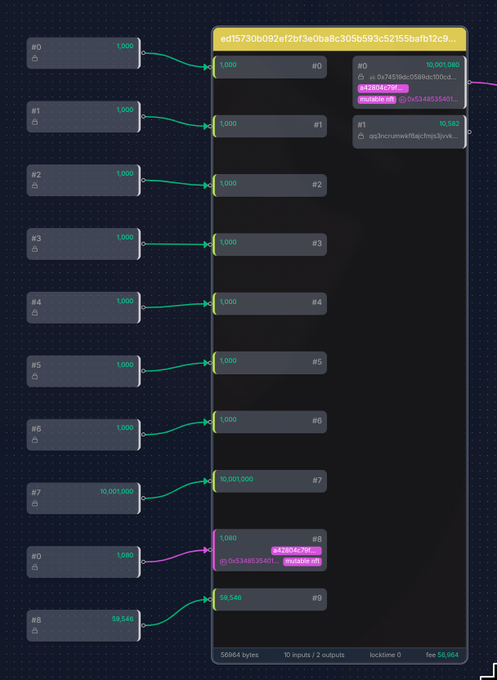Click lock icon in left node with 10,001,000
The image size is (497, 680).
click(35, 503)
